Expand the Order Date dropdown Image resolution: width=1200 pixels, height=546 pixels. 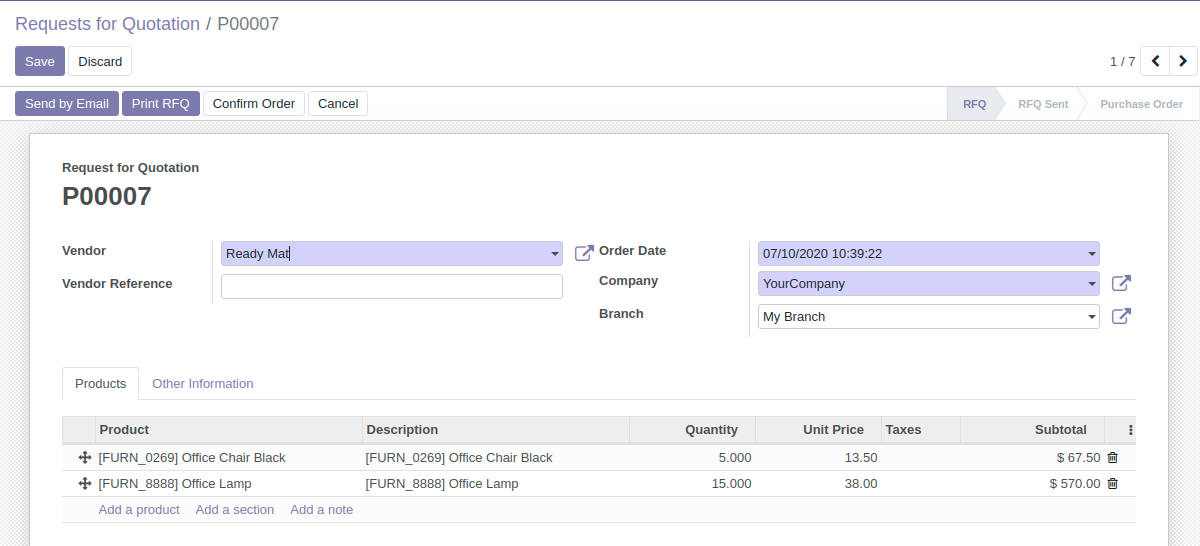pyautogui.click(x=1091, y=254)
